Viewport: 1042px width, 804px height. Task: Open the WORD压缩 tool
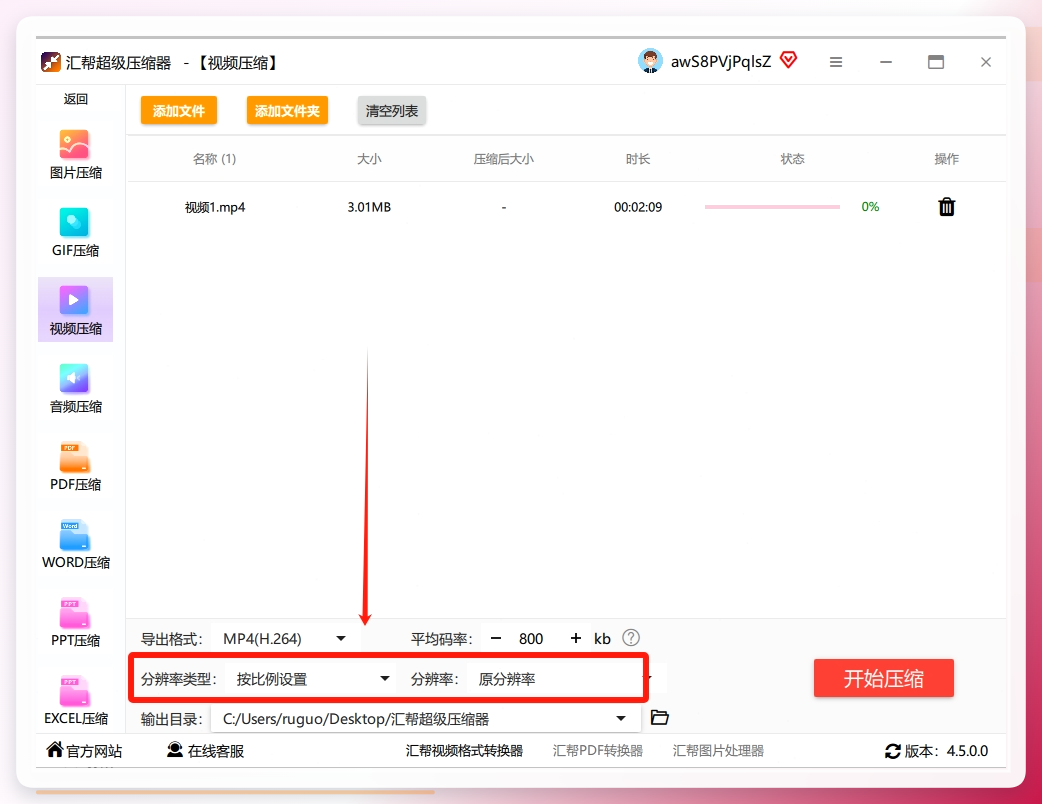point(75,544)
